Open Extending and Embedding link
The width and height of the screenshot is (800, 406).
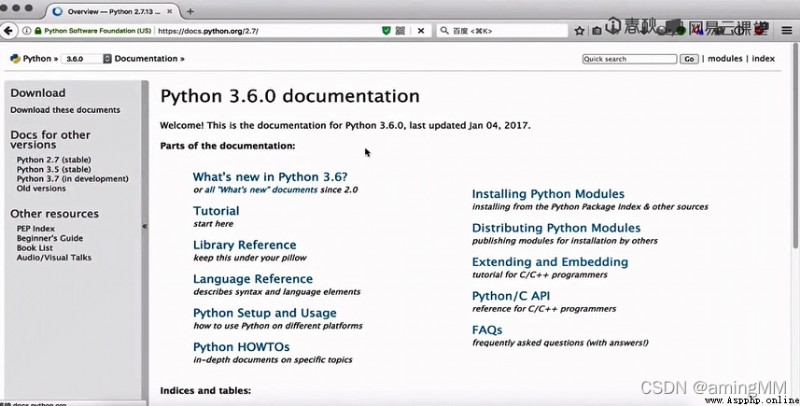[550, 262]
